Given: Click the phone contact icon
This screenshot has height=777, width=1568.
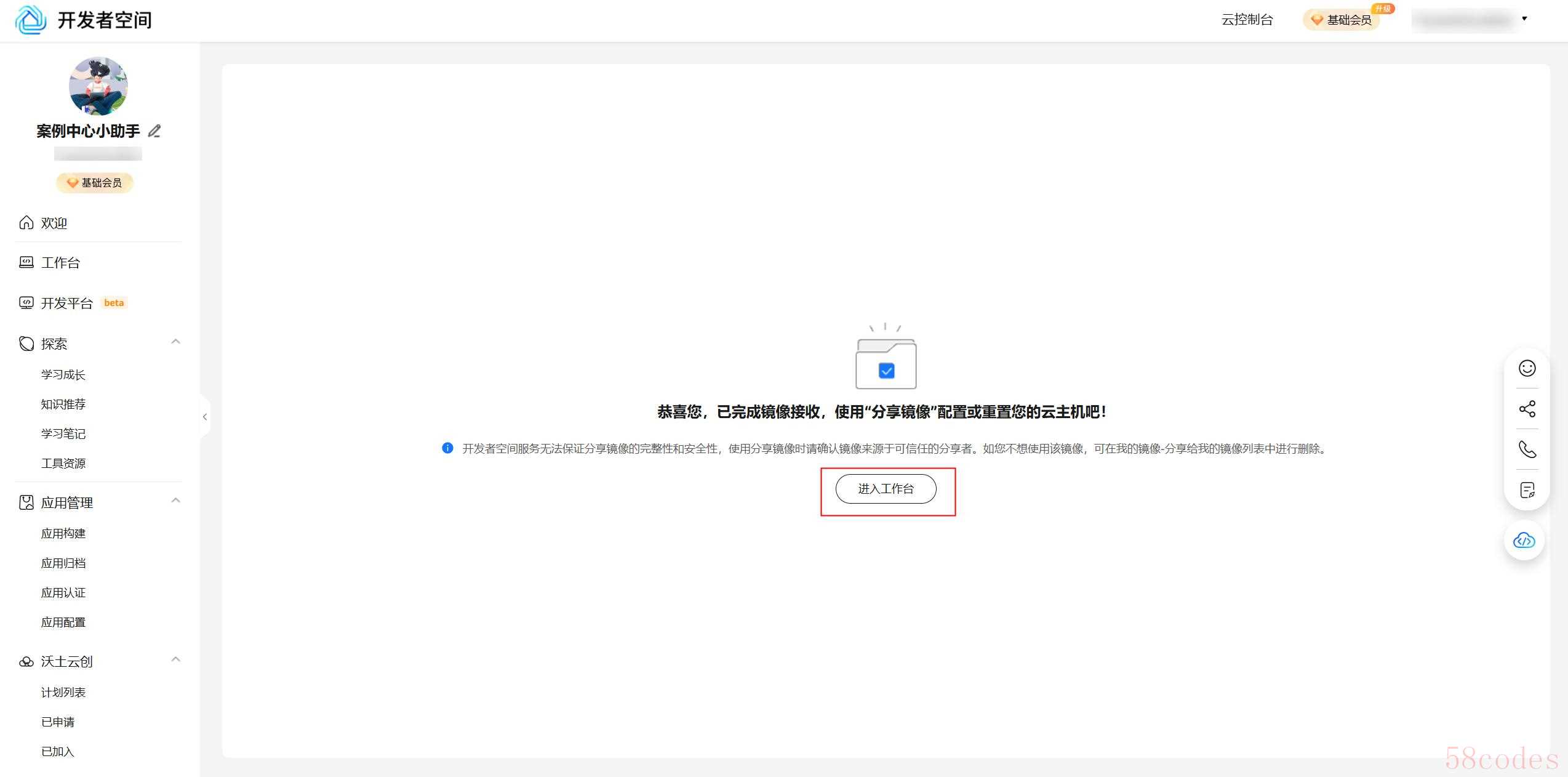Looking at the screenshot, I should click(1527, 449).
